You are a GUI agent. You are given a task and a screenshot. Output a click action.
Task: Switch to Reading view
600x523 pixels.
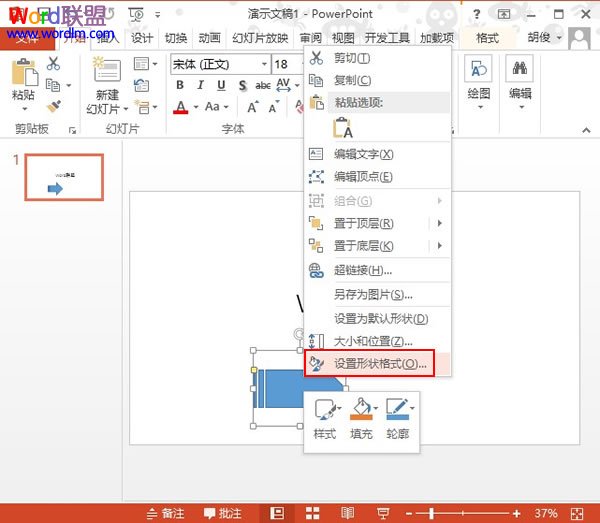pos(347,513)
